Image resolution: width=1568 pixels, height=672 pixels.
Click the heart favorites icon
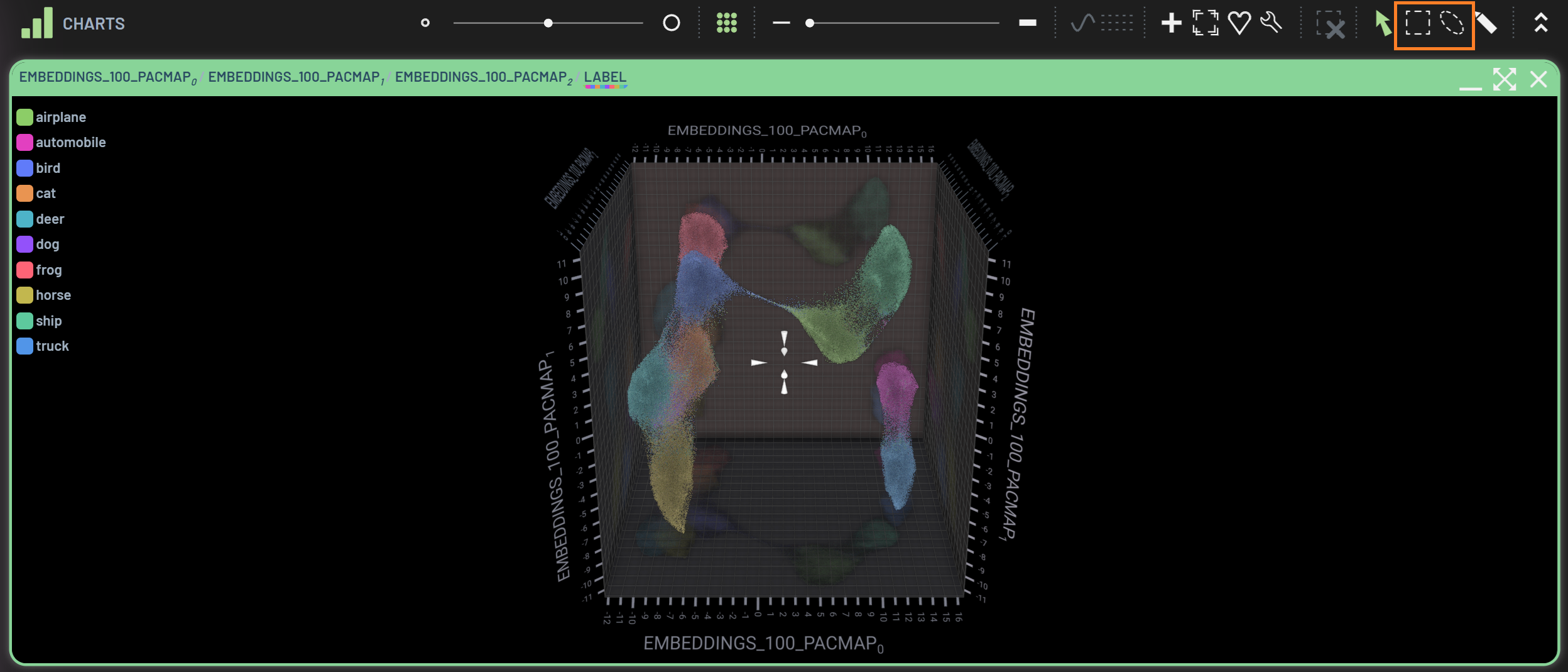coord(1239,23)
